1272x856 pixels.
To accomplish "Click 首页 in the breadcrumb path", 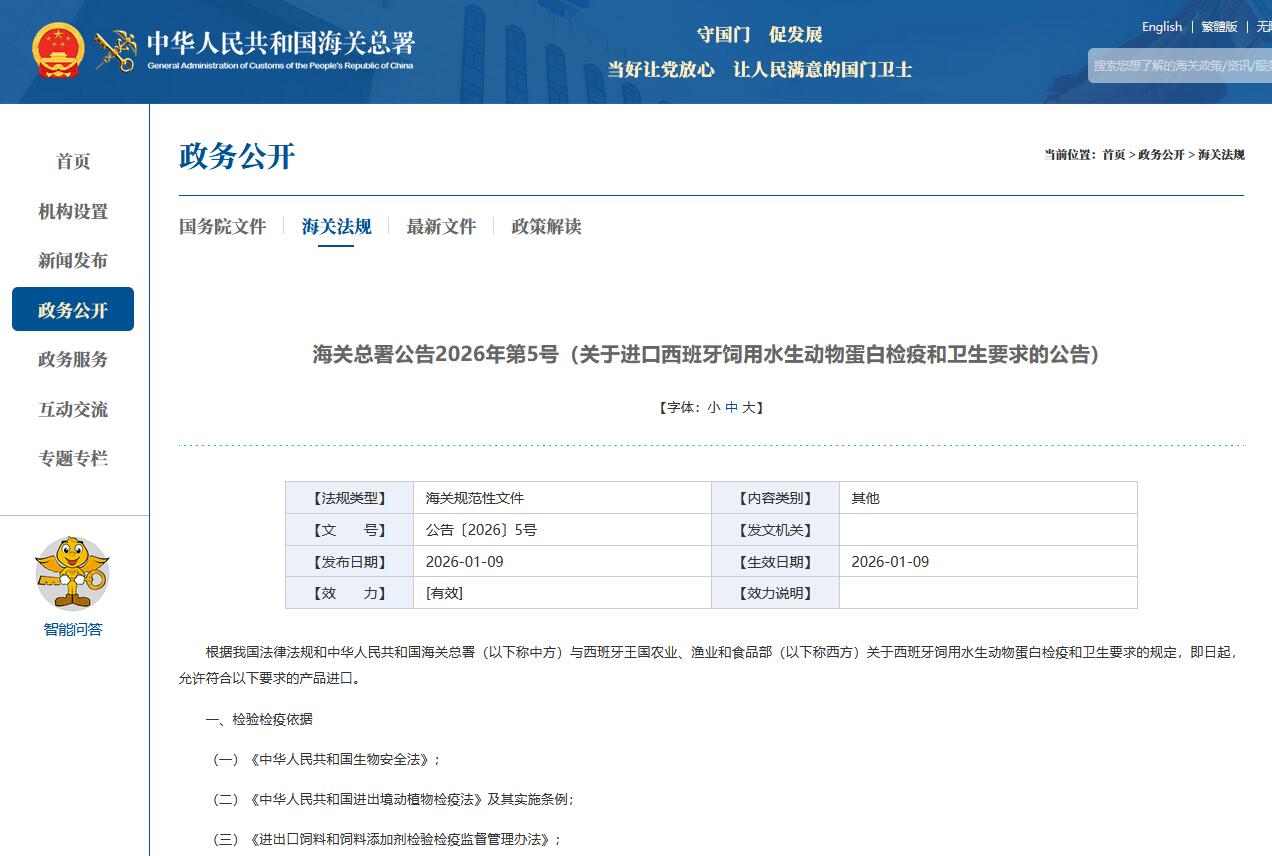I will point(1113,154).
